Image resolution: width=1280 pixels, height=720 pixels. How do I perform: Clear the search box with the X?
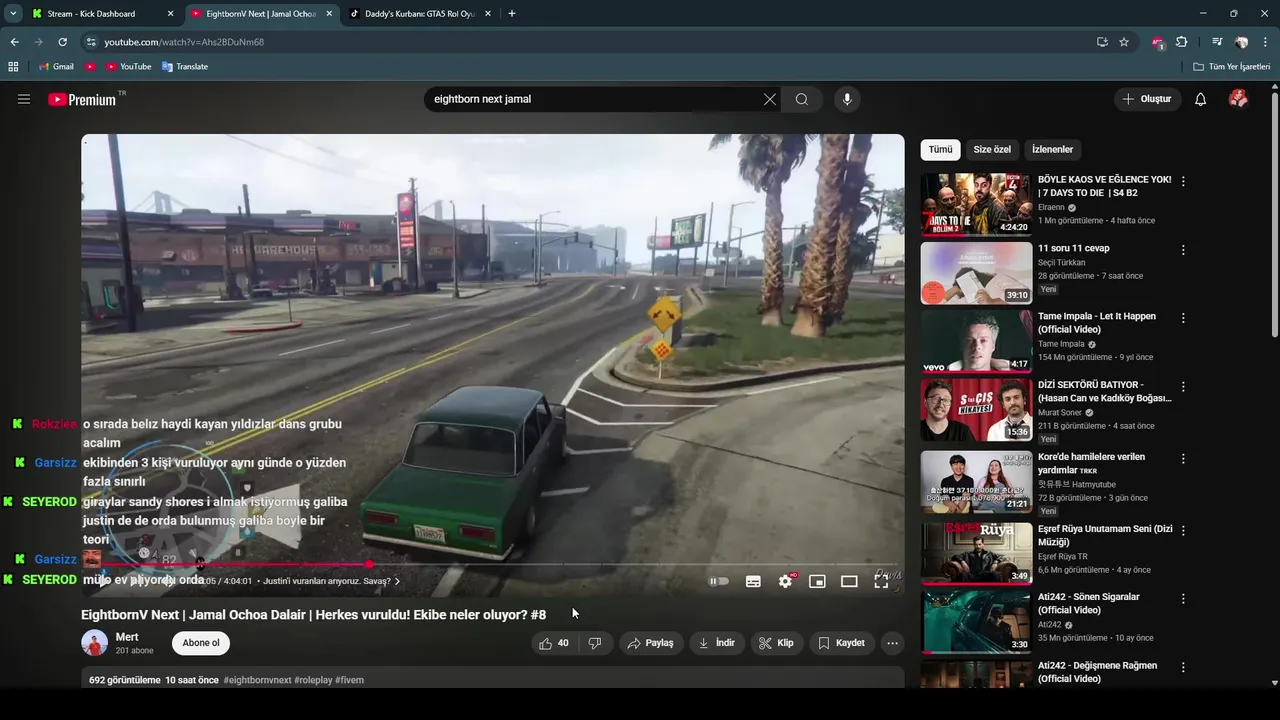tap(769, 99)
